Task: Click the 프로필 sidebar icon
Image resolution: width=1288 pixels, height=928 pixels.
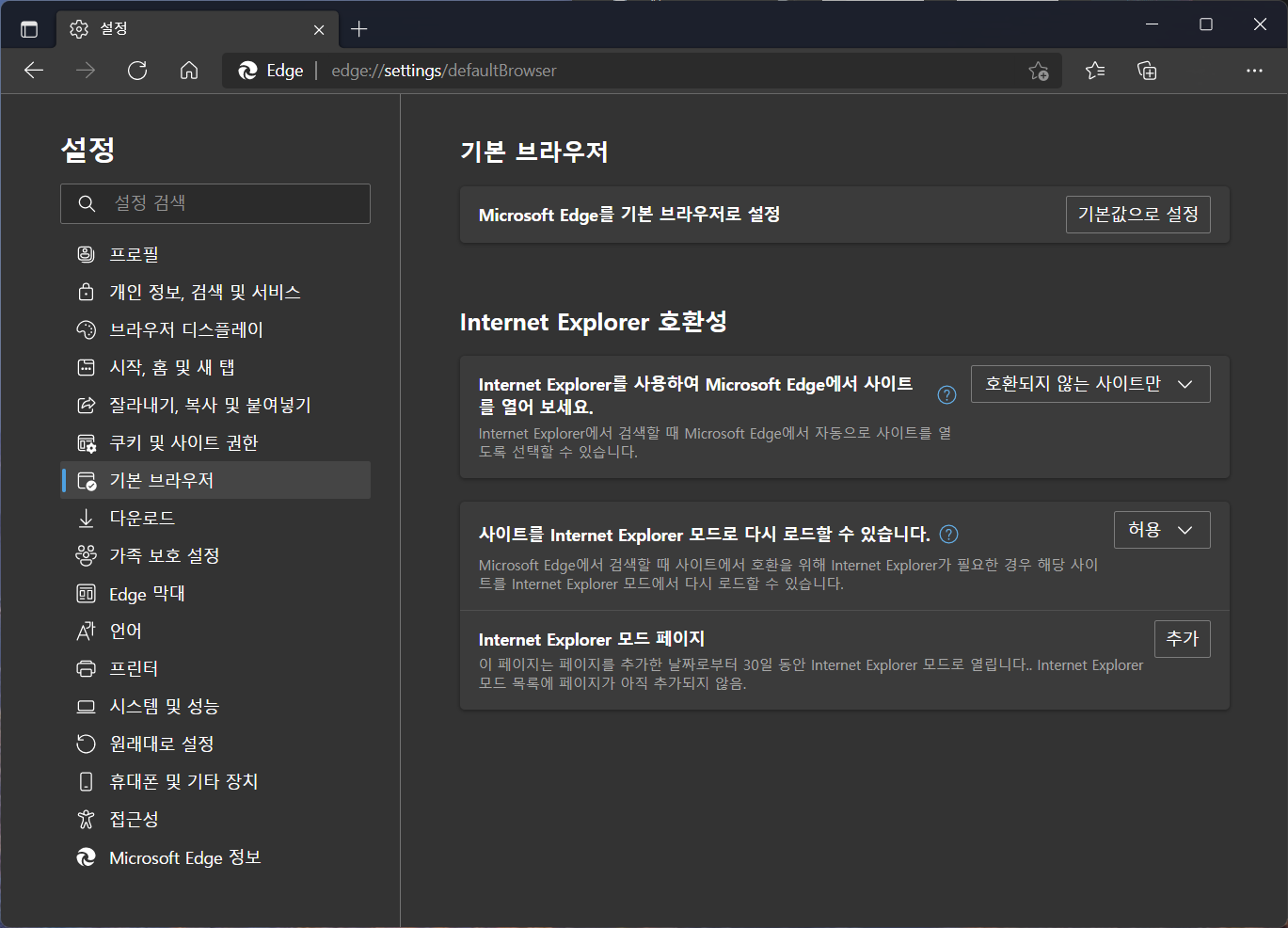Action: pyautogui.click(x=86, y=254)
